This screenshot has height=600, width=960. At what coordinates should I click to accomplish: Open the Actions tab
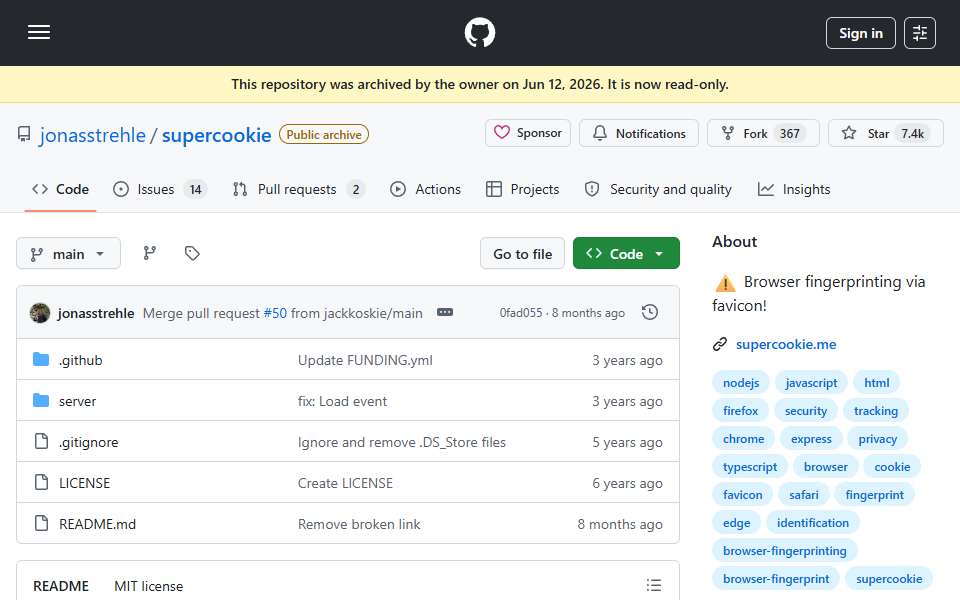[x=426, y=189]
